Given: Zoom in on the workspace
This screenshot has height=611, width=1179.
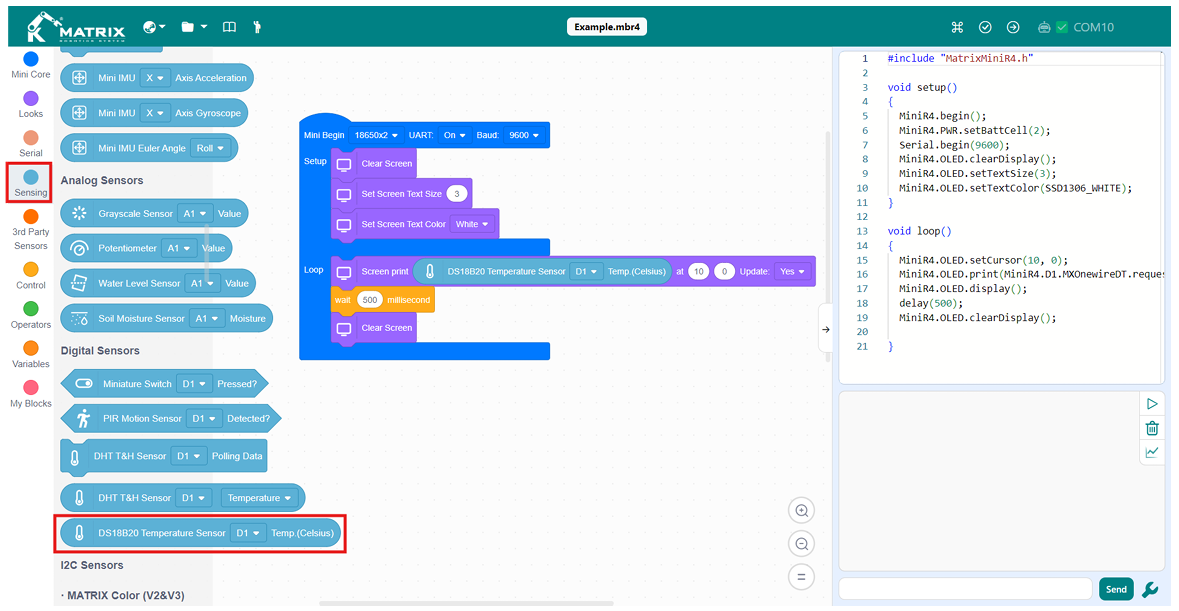Looking at the screenshot, I should (802, 511).
